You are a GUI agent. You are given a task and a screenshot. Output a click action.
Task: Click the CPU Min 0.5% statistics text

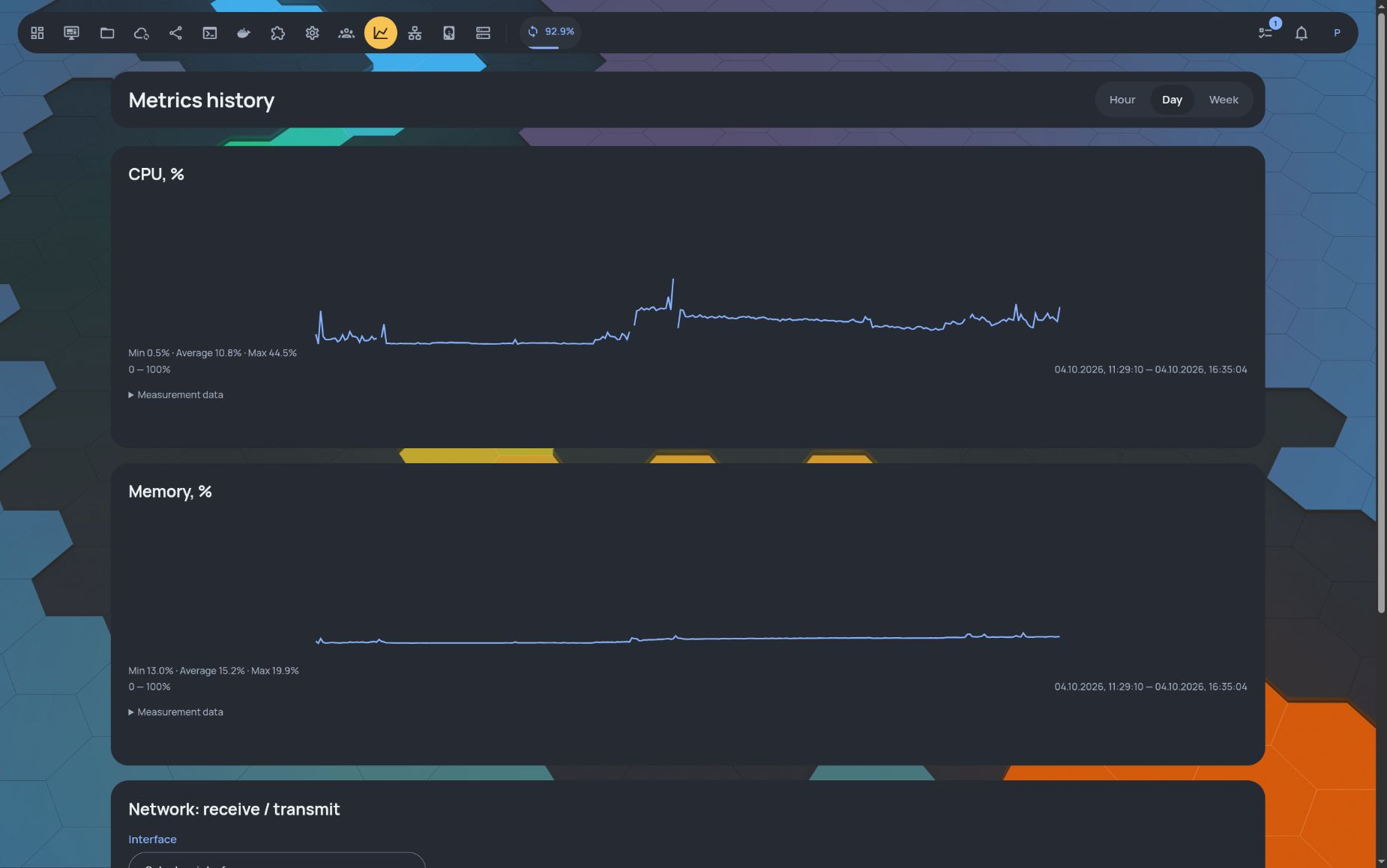click(x=212, y=353)
